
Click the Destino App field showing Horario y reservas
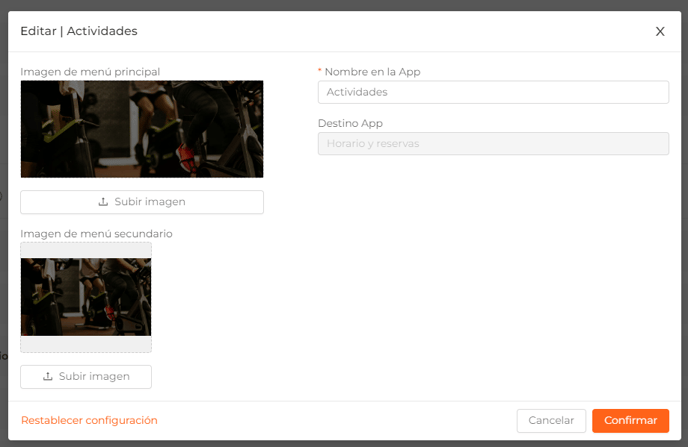pyautogui.click(x=493, y=143)
